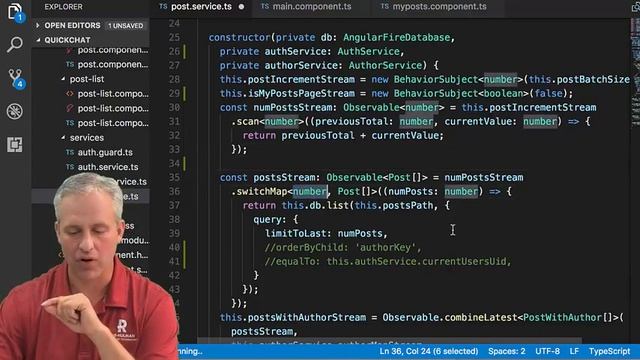The width and height of the screenshot is (640, 360).
Task: Change end of line sequence LF
Action: tap(574, 351)
